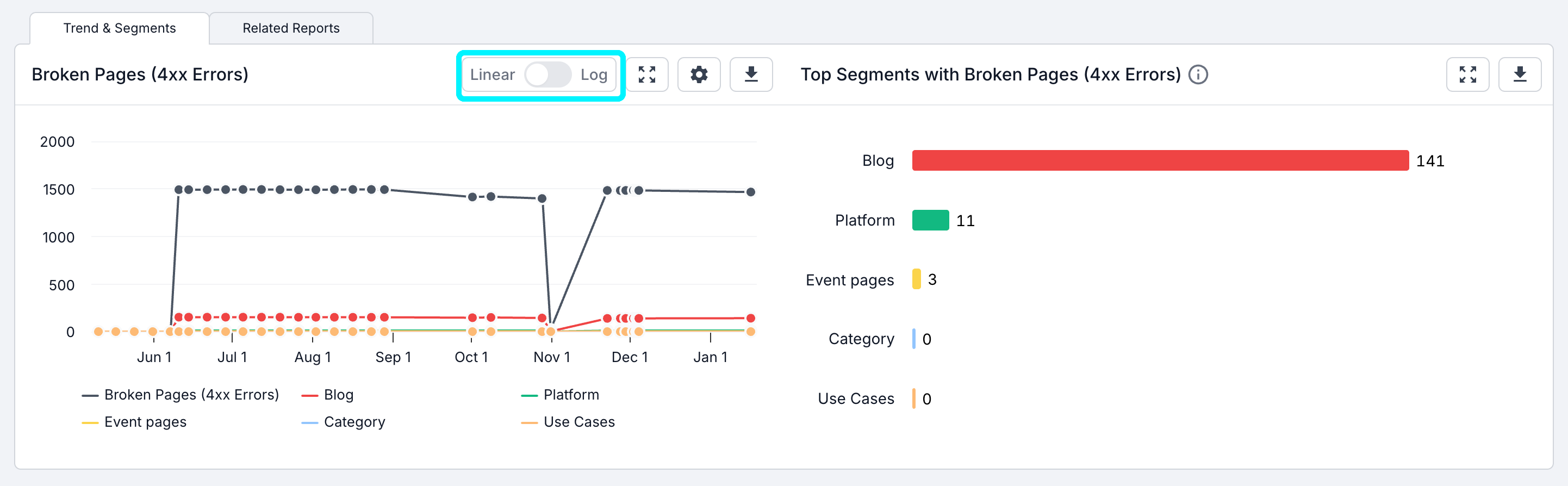Image resolution: width=1568 pixels, height=486 pixels.
Task: Click the red legend marker for Blog
Action: pyautogui.click(x=309, y=394)
